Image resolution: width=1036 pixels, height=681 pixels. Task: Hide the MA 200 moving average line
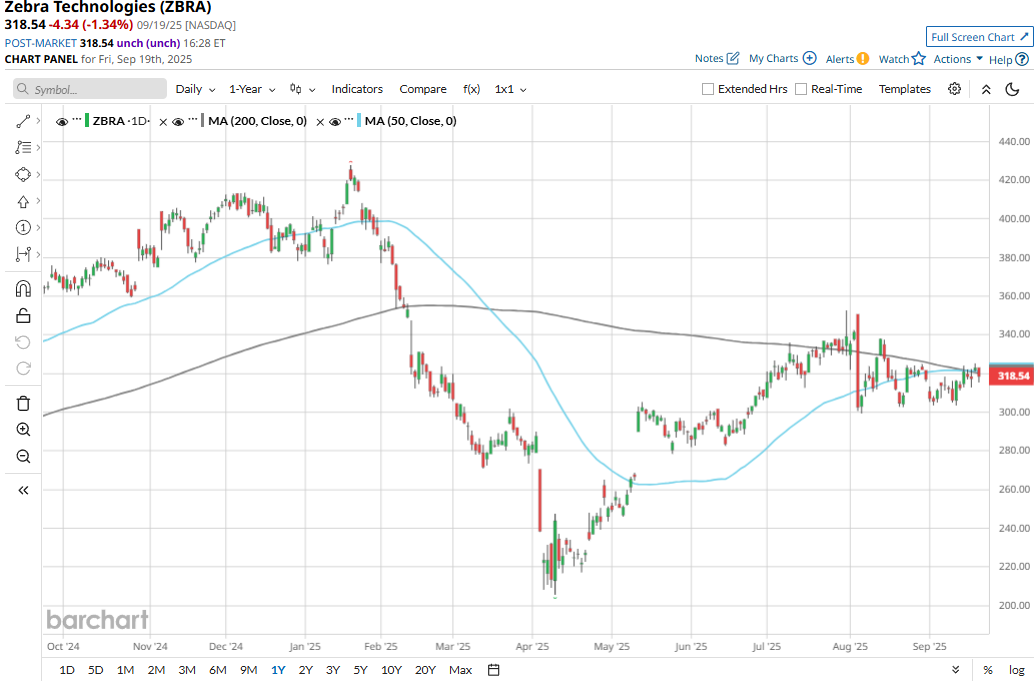(178, 122)
